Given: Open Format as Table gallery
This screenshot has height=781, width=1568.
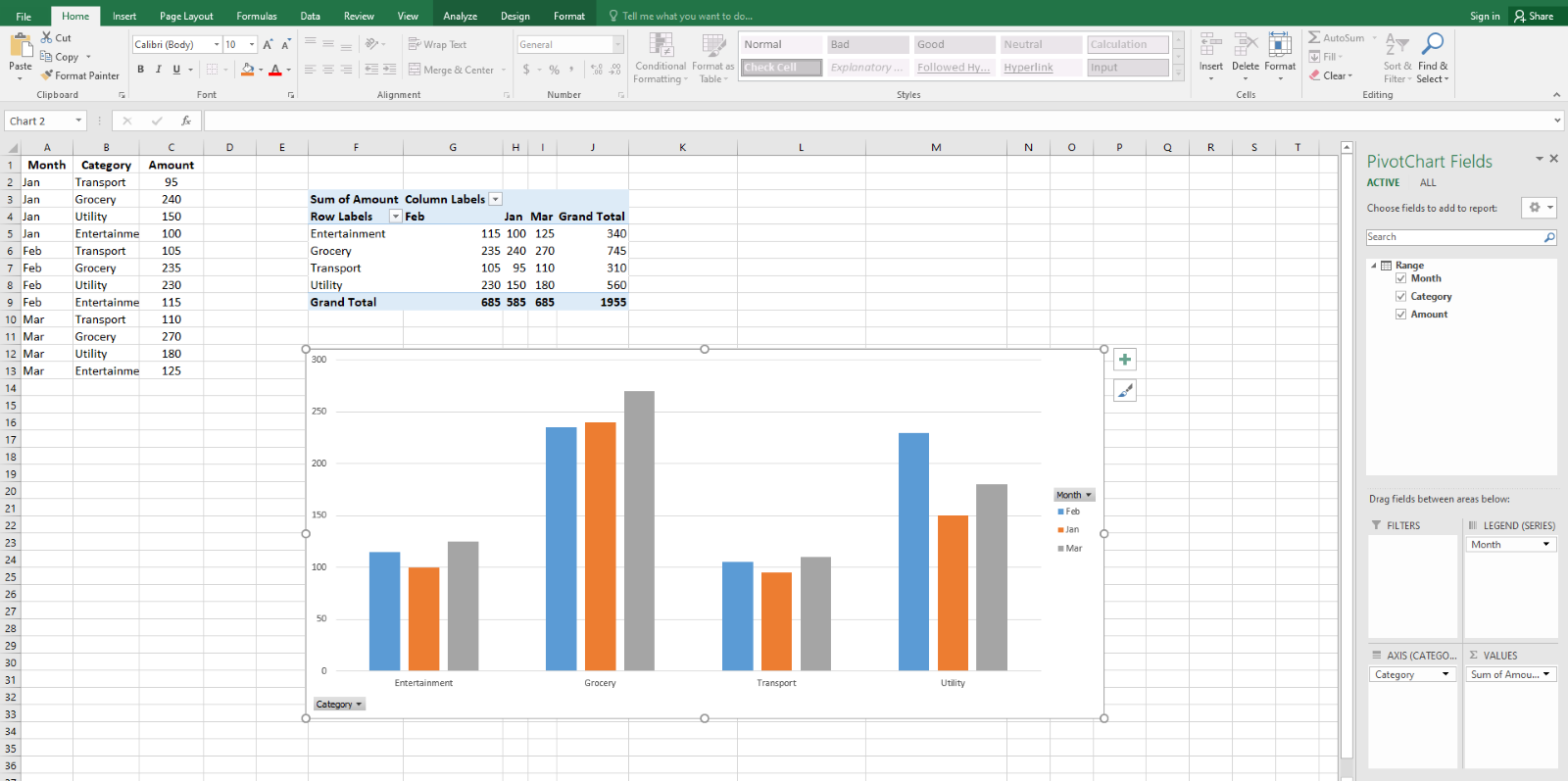Looking at the screenshot, I should [x=712, y=59].
